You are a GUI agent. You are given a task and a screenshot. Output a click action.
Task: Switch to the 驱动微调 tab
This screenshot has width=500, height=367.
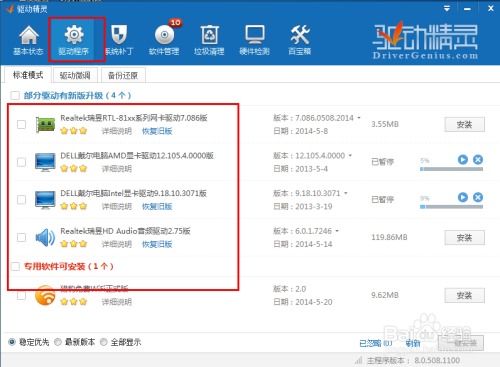(x=75, y=75)
